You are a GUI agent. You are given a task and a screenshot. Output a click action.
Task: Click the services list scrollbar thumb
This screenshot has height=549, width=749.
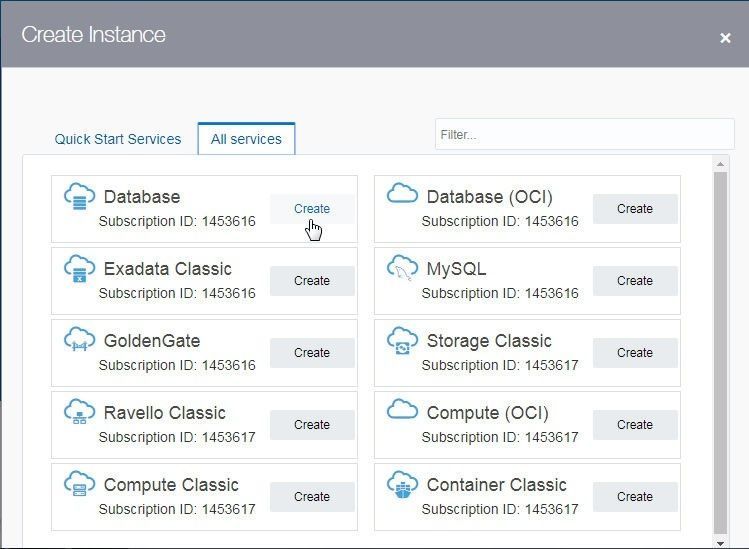coord(720,353)
